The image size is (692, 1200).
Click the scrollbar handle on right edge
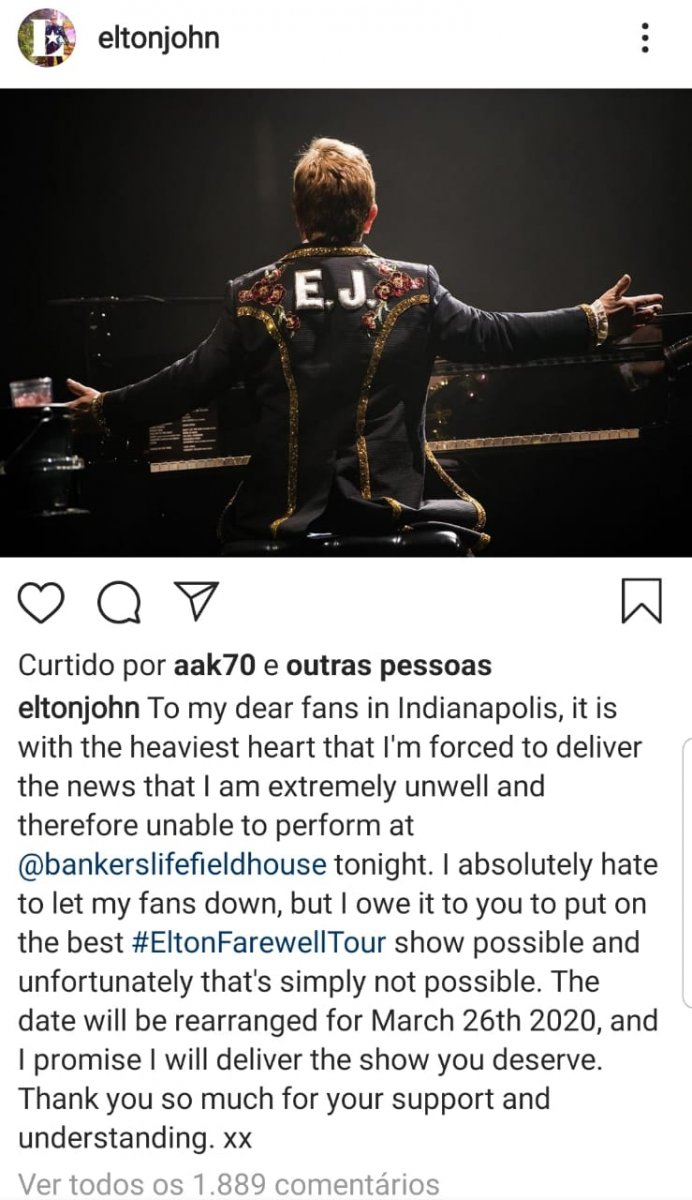[x=688, y=872]
